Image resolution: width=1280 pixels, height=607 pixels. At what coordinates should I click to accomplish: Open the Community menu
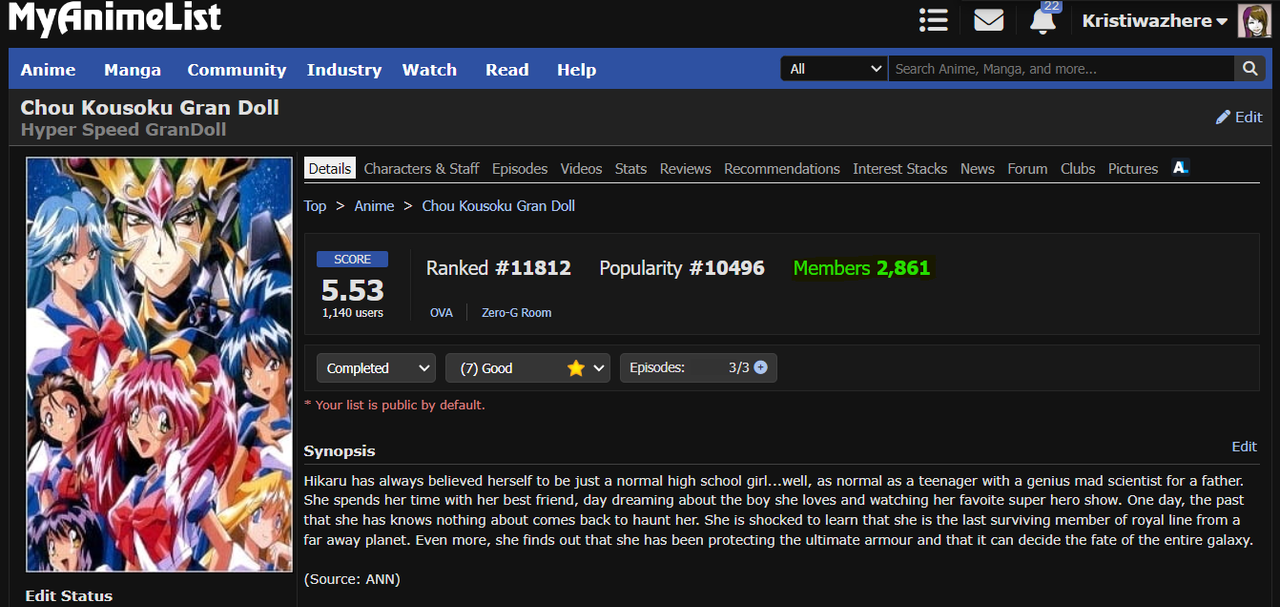(x=237, y=69)
